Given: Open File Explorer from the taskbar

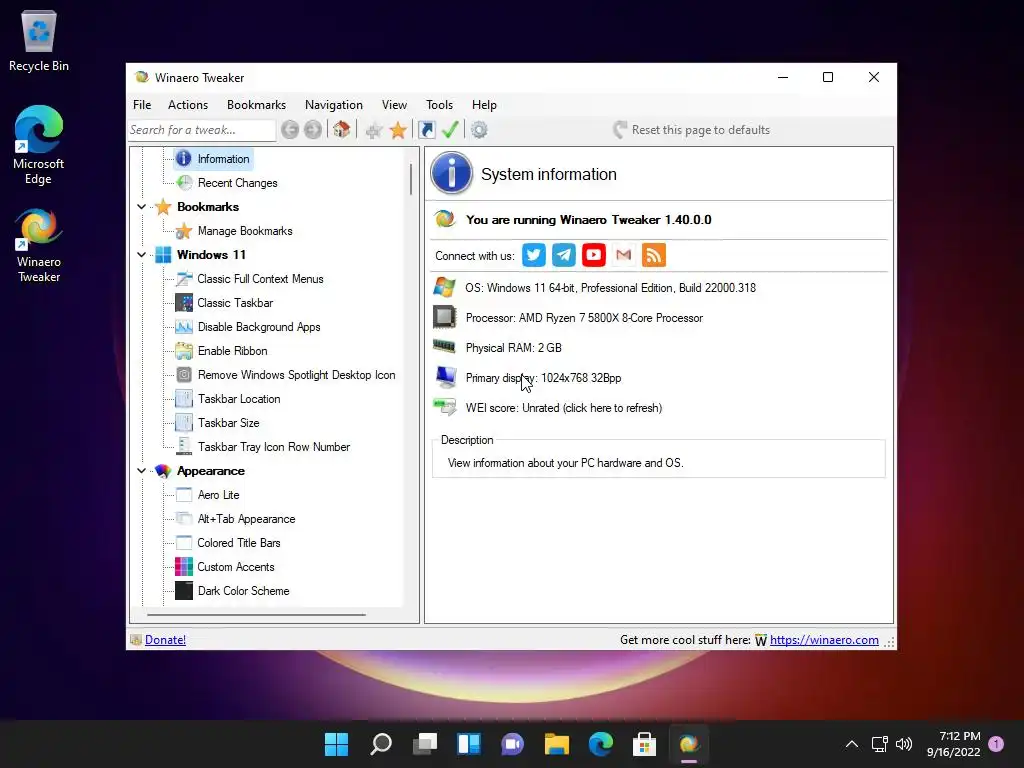Looking at the screenshot, I should click(x=556, y=744).
